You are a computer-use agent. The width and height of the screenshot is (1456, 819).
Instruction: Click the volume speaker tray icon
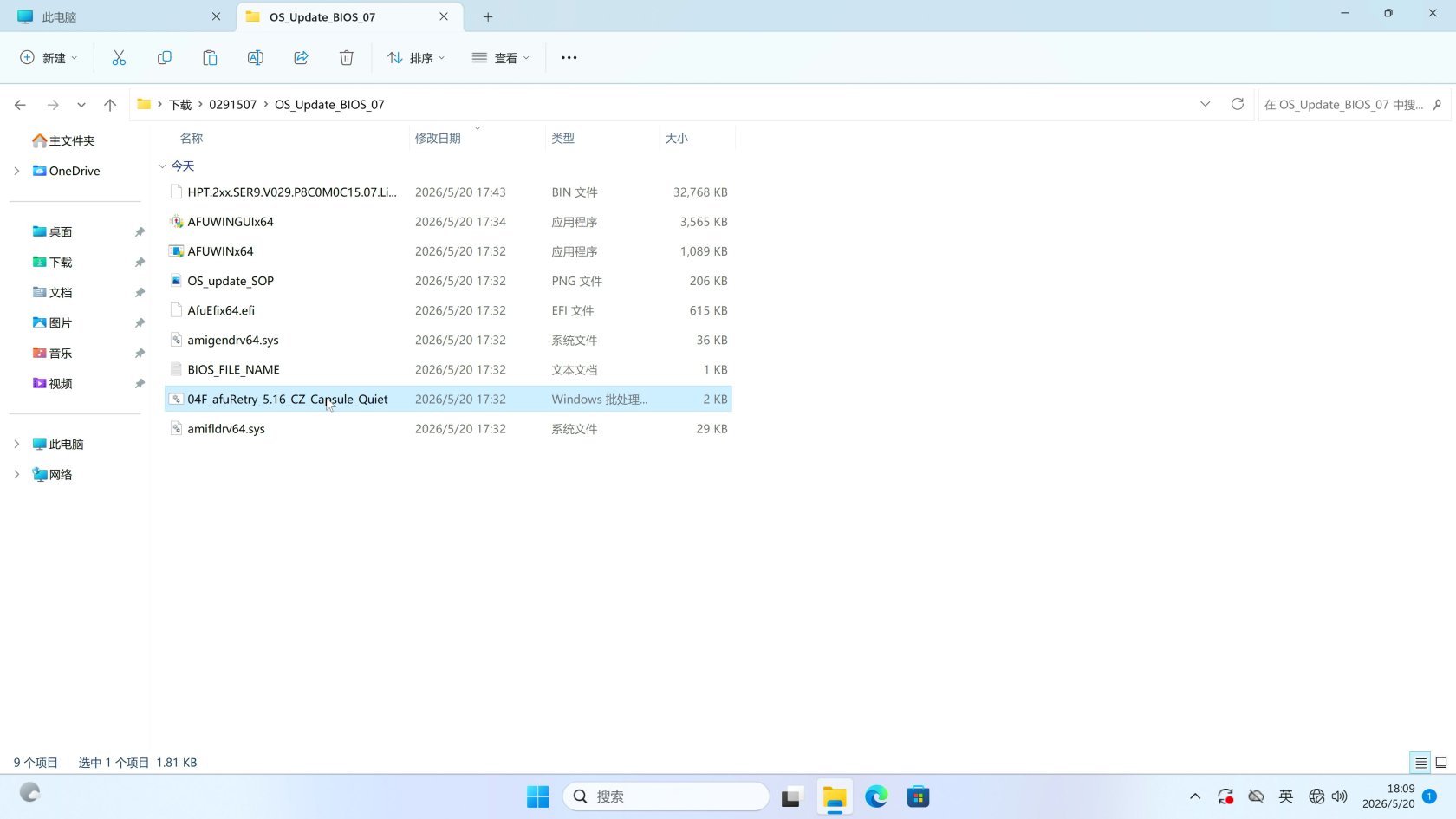click(x=1340, y=796)
